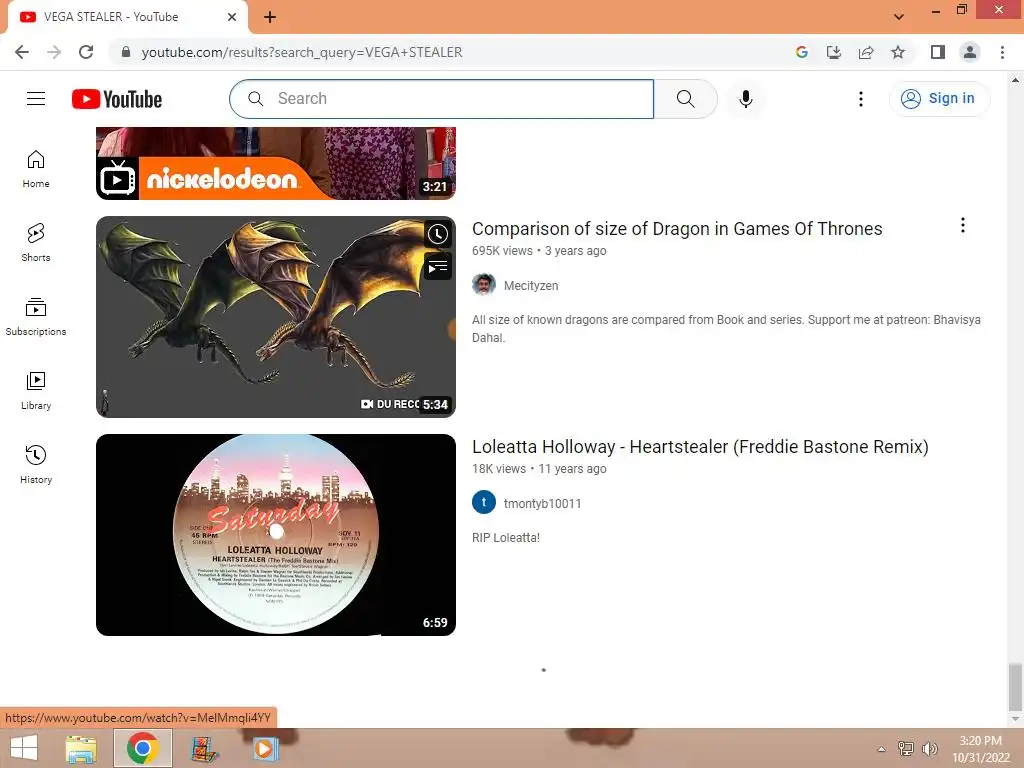Open tmontyb10011 channel avatar
Viewport: 1024px width, 768px height.
(484, 503)
